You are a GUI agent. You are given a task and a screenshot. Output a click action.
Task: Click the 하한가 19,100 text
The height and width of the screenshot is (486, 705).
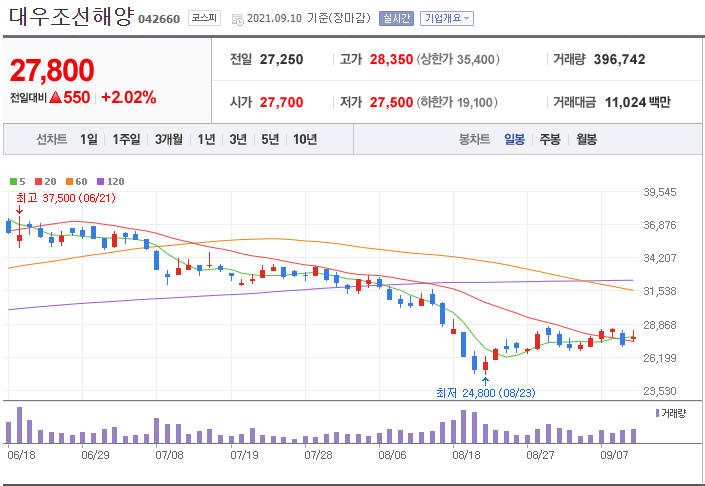click(457, 103)
